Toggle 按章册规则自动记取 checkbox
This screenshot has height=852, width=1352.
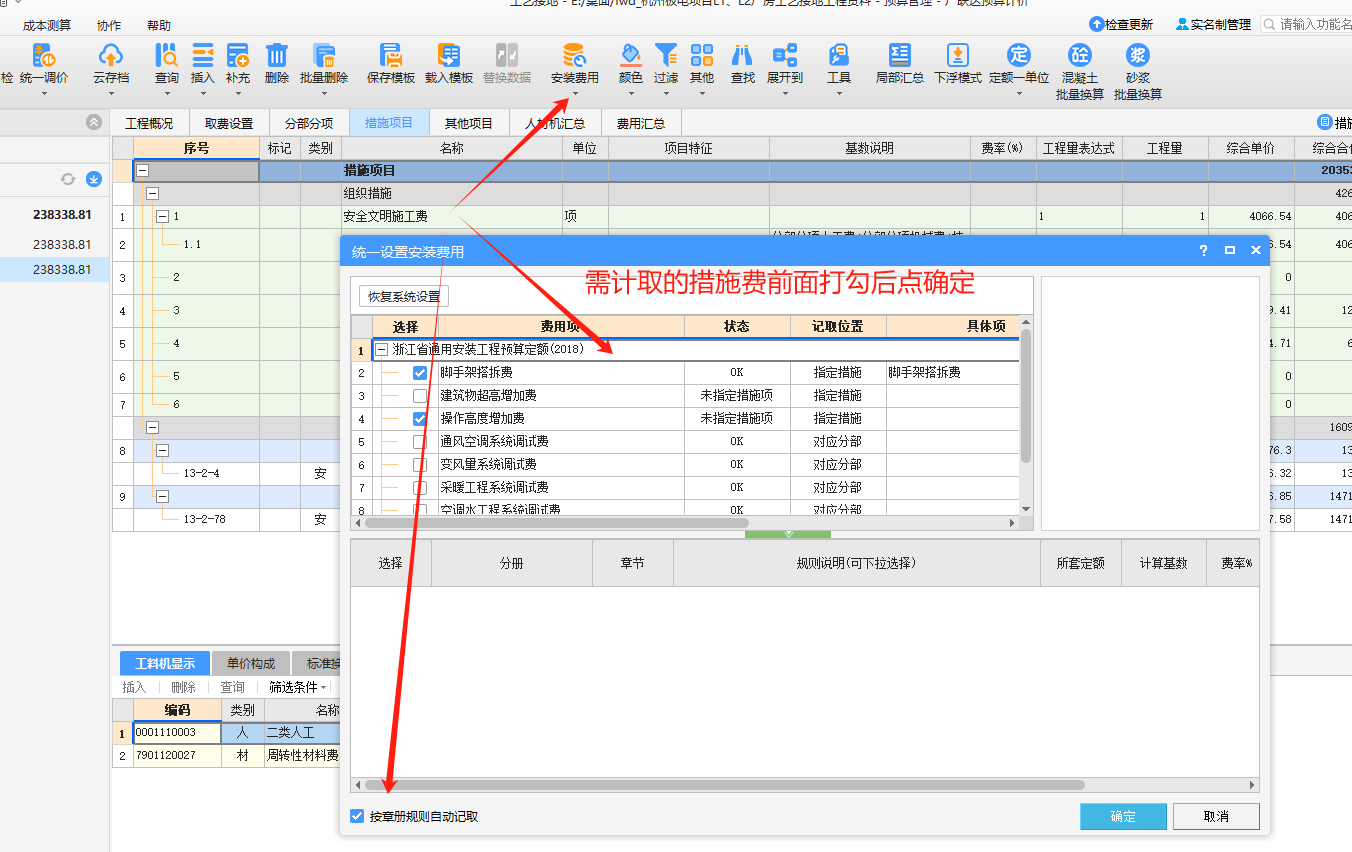[x=357, y=816]
